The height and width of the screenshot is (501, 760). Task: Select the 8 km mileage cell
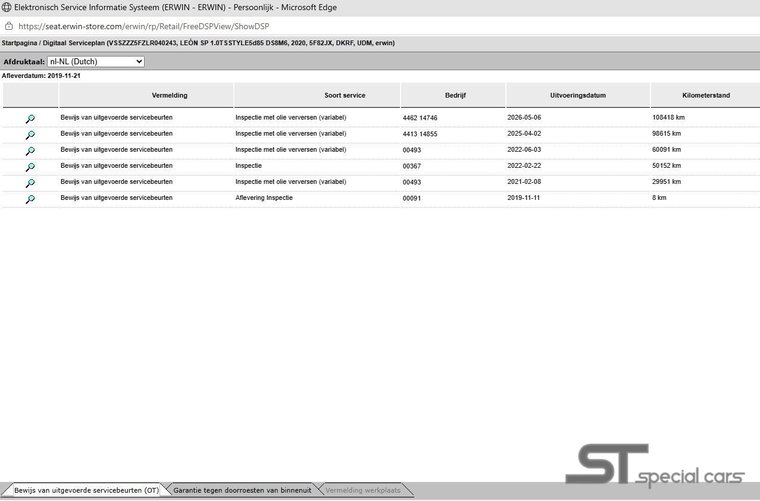click(x=659, y=197)
